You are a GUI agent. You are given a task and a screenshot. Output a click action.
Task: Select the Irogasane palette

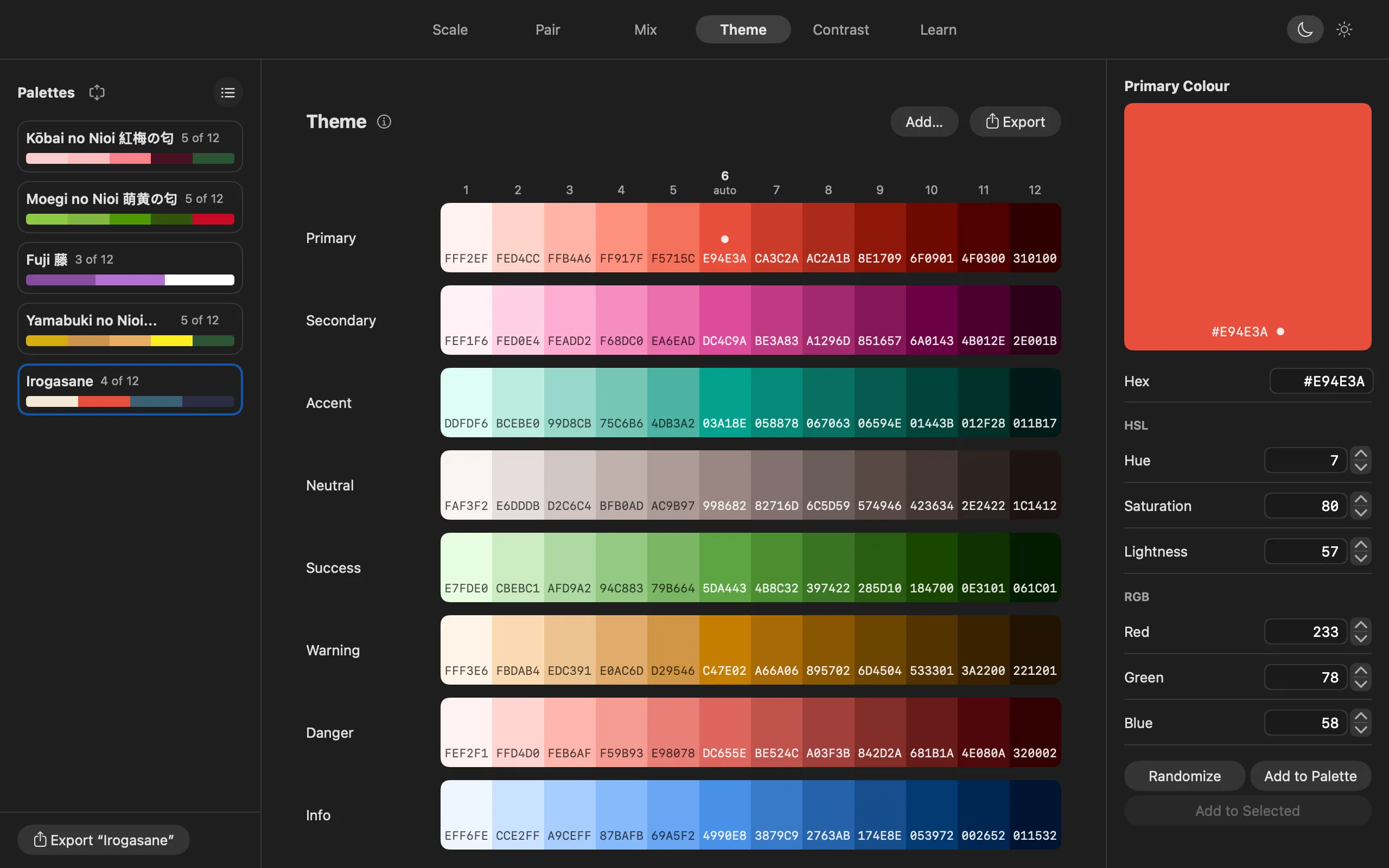[x=130, y=390]
